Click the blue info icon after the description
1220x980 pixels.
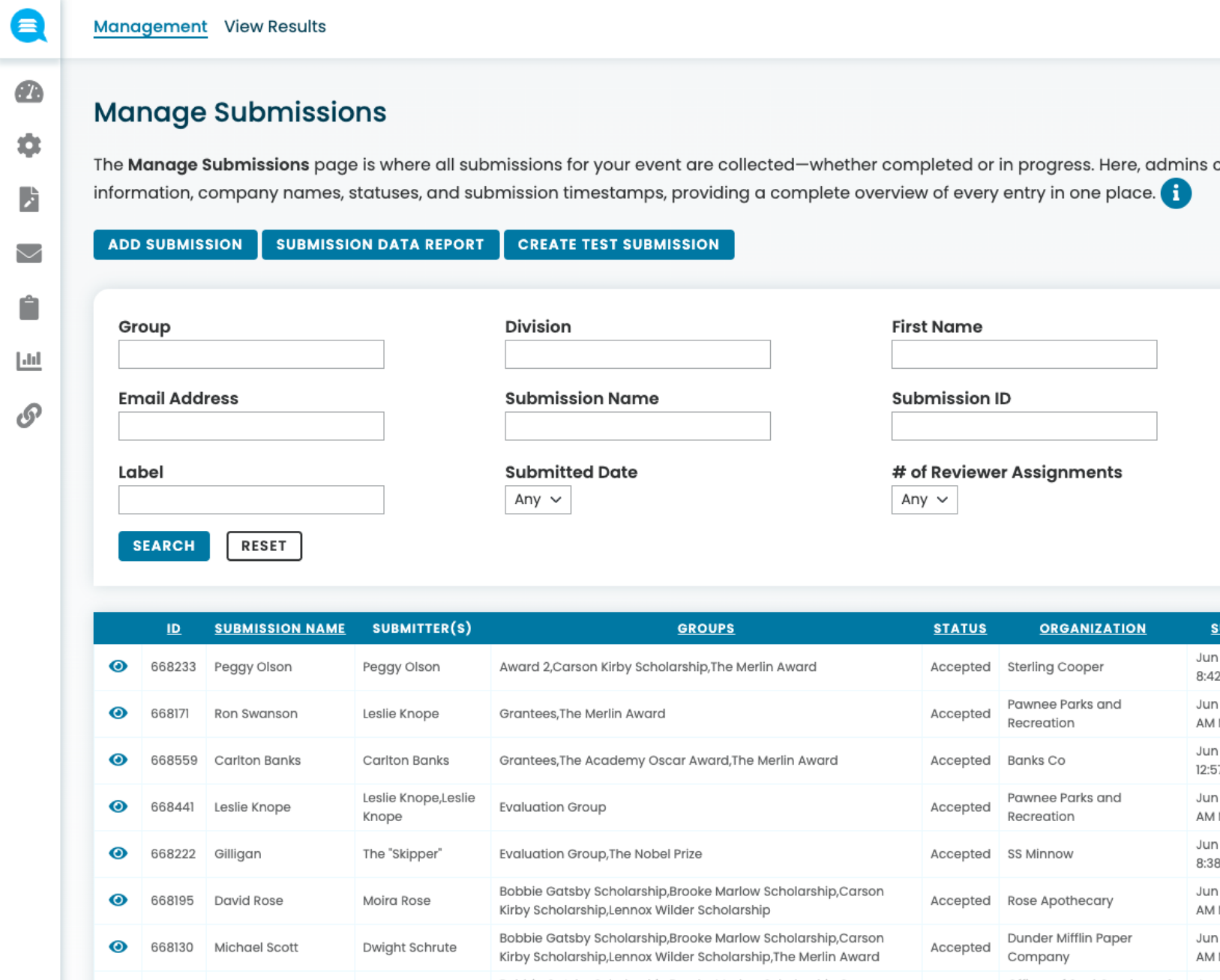[x=1177, y=193]
